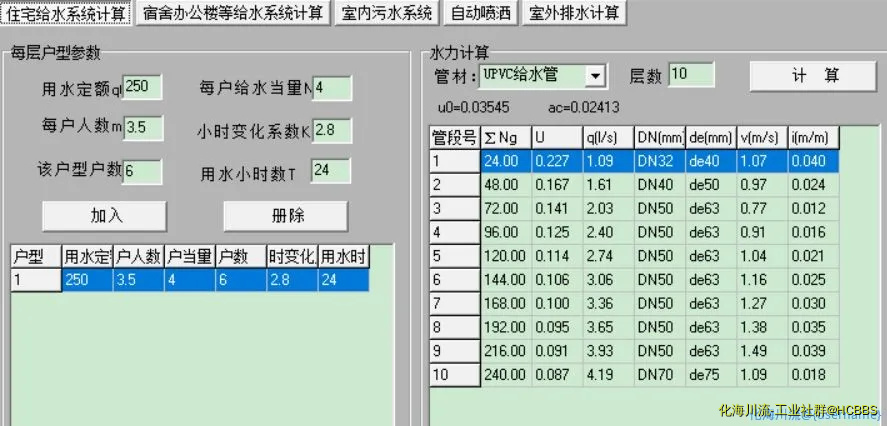Edit the 每户给水当量 field
Viewport: 887px width, 426px height.
332,88
